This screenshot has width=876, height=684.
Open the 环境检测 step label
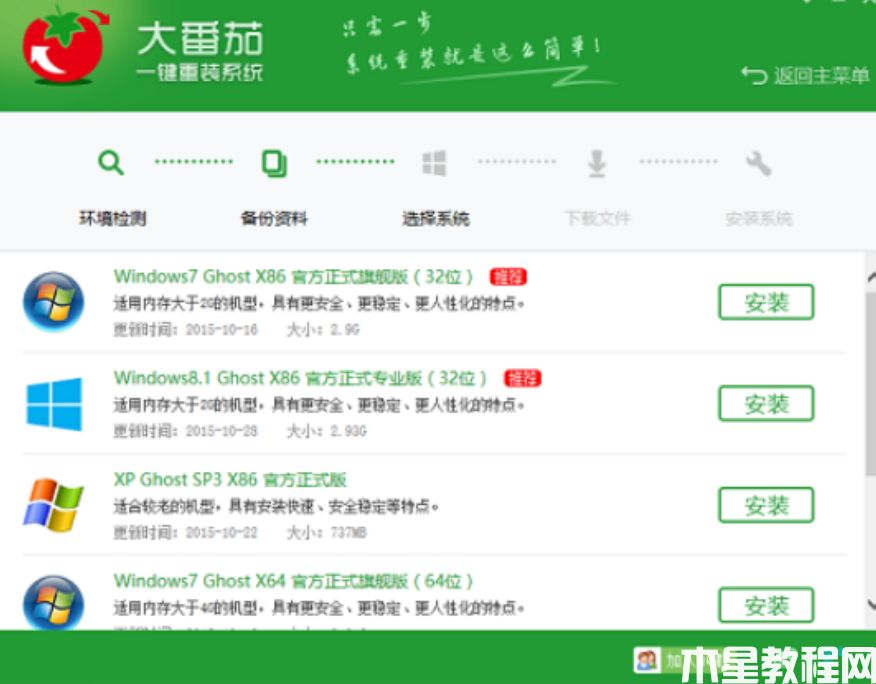click(112, 218)
